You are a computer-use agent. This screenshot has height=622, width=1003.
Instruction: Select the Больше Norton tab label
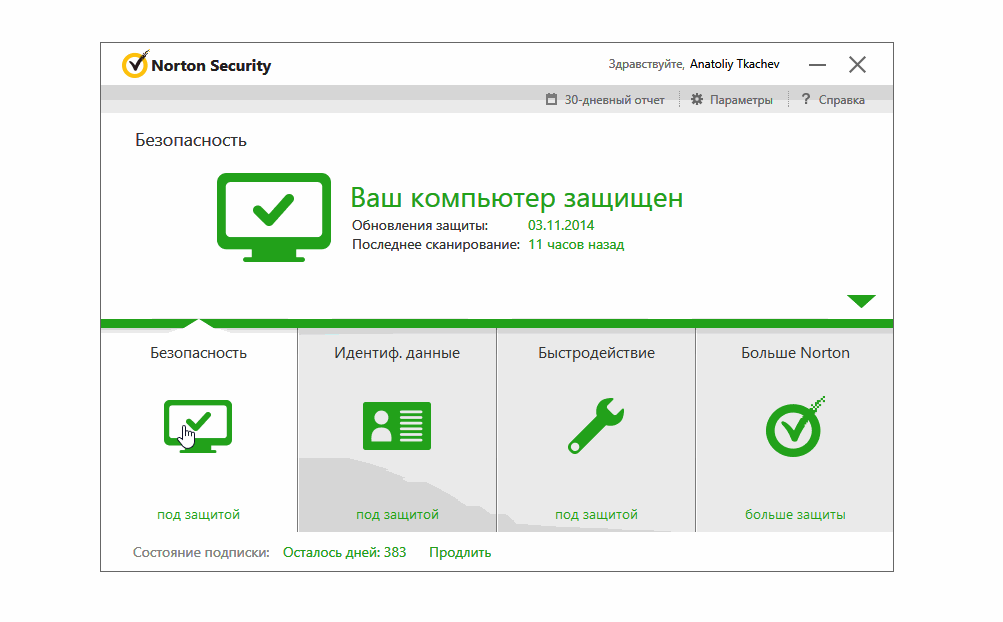click(x=795, y=353)
